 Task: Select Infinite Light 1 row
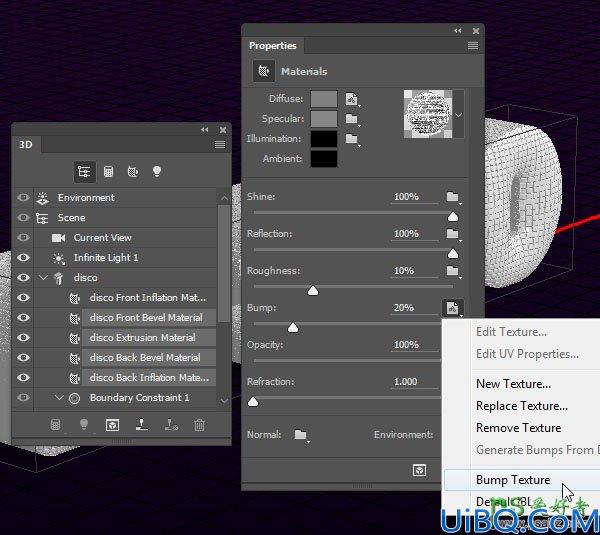[x=126, y=258]
